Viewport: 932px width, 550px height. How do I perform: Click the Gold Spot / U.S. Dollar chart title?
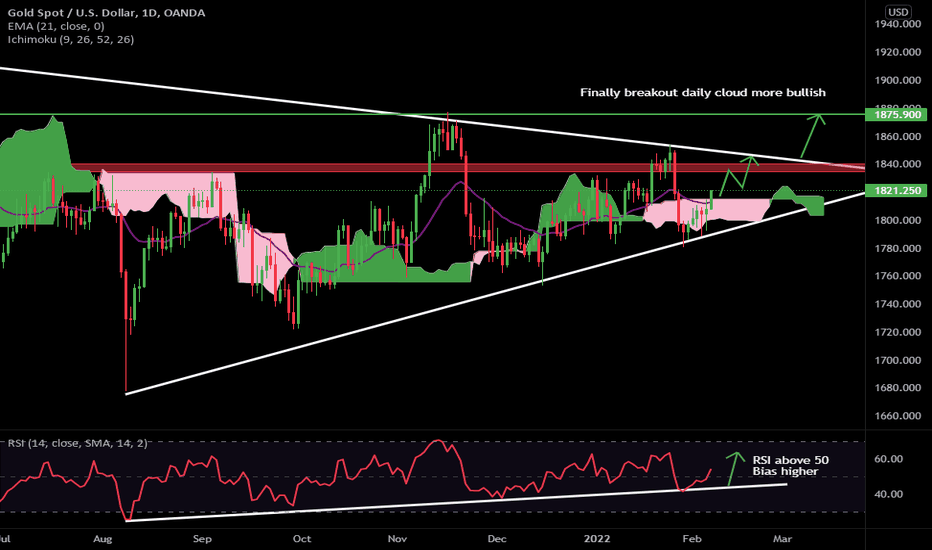(x=106, y=12)
